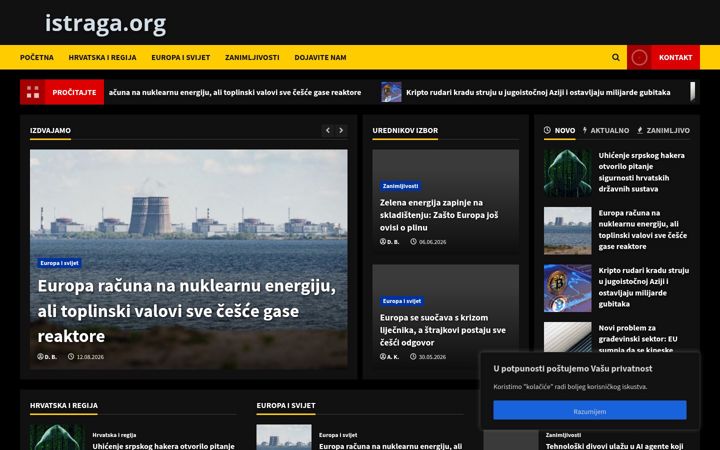Click the 30.05.2026 date in Urednikov izbor

pos(432,357)
